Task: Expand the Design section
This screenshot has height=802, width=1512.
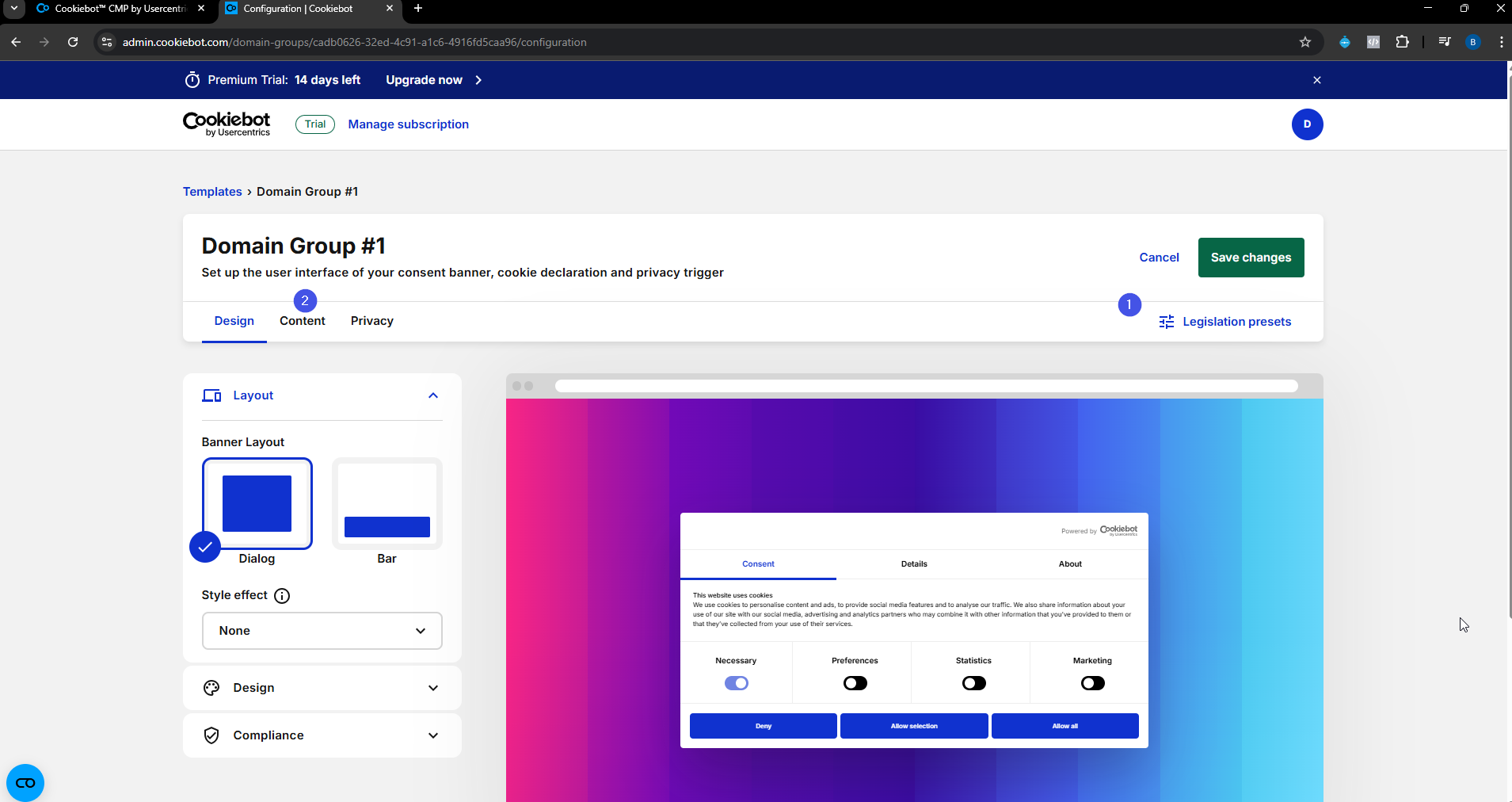Action: point(322,688)
